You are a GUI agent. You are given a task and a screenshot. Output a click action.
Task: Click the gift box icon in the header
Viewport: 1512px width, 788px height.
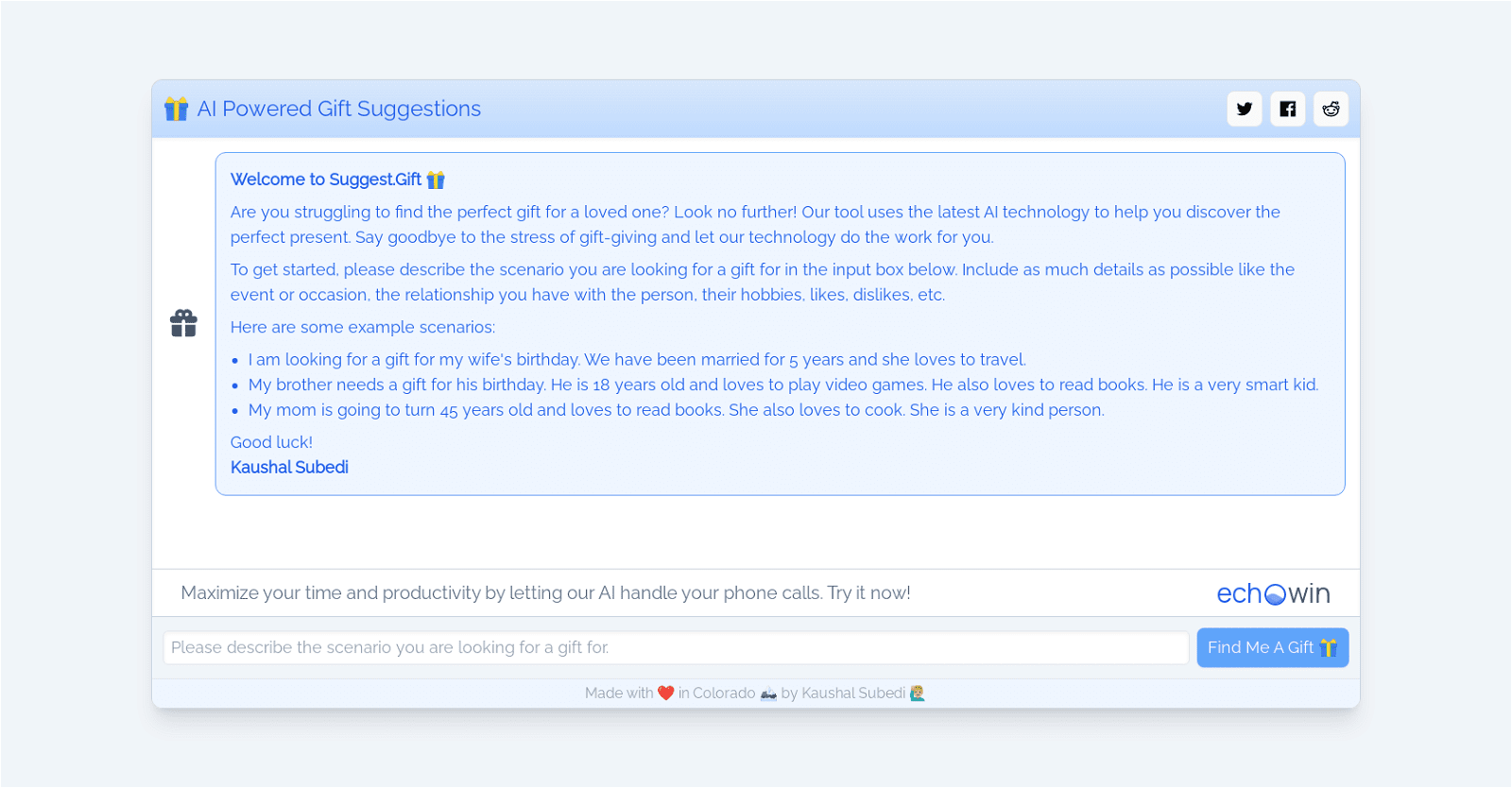tap(177, 109)
